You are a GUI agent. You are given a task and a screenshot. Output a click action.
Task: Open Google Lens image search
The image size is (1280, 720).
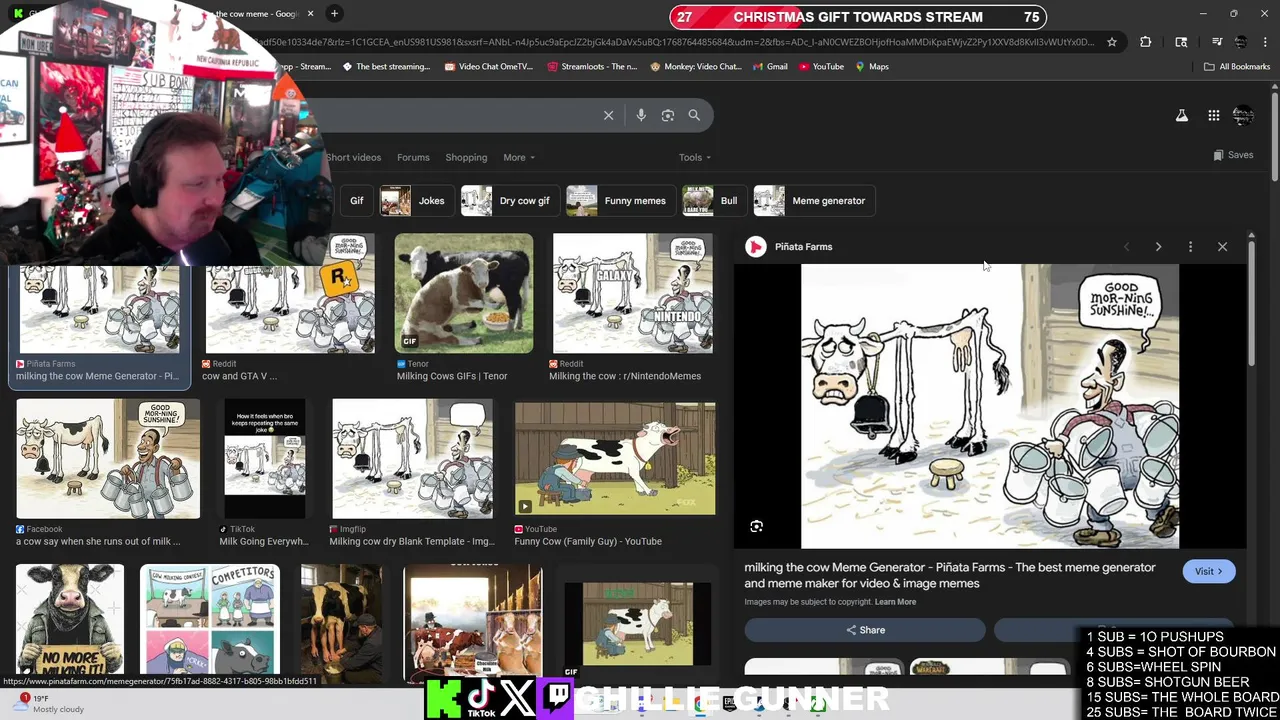pyautogui.click(x=668, y=115)
